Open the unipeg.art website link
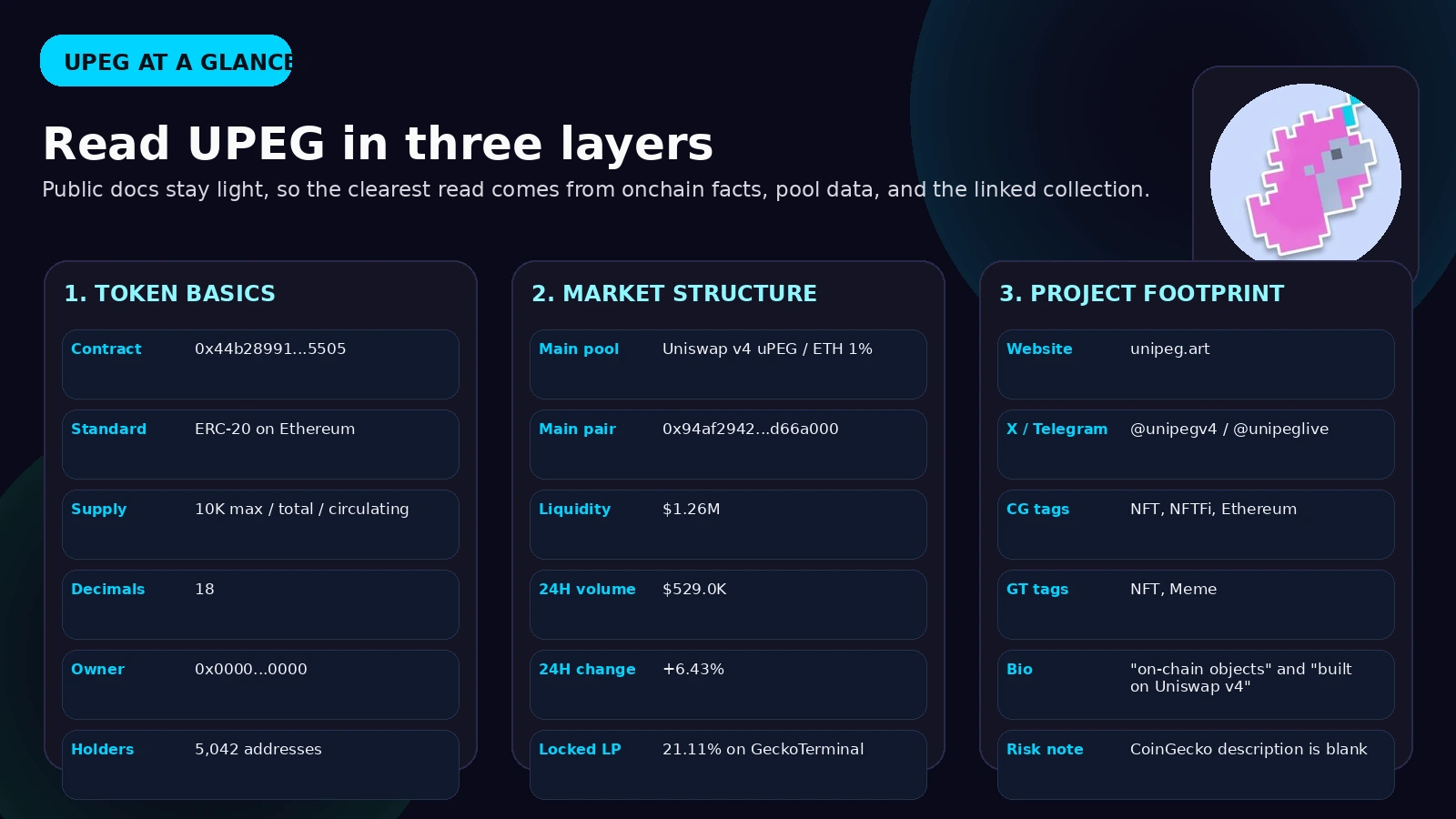This screenshot has height=819, width=1456. coord(1170,349)
